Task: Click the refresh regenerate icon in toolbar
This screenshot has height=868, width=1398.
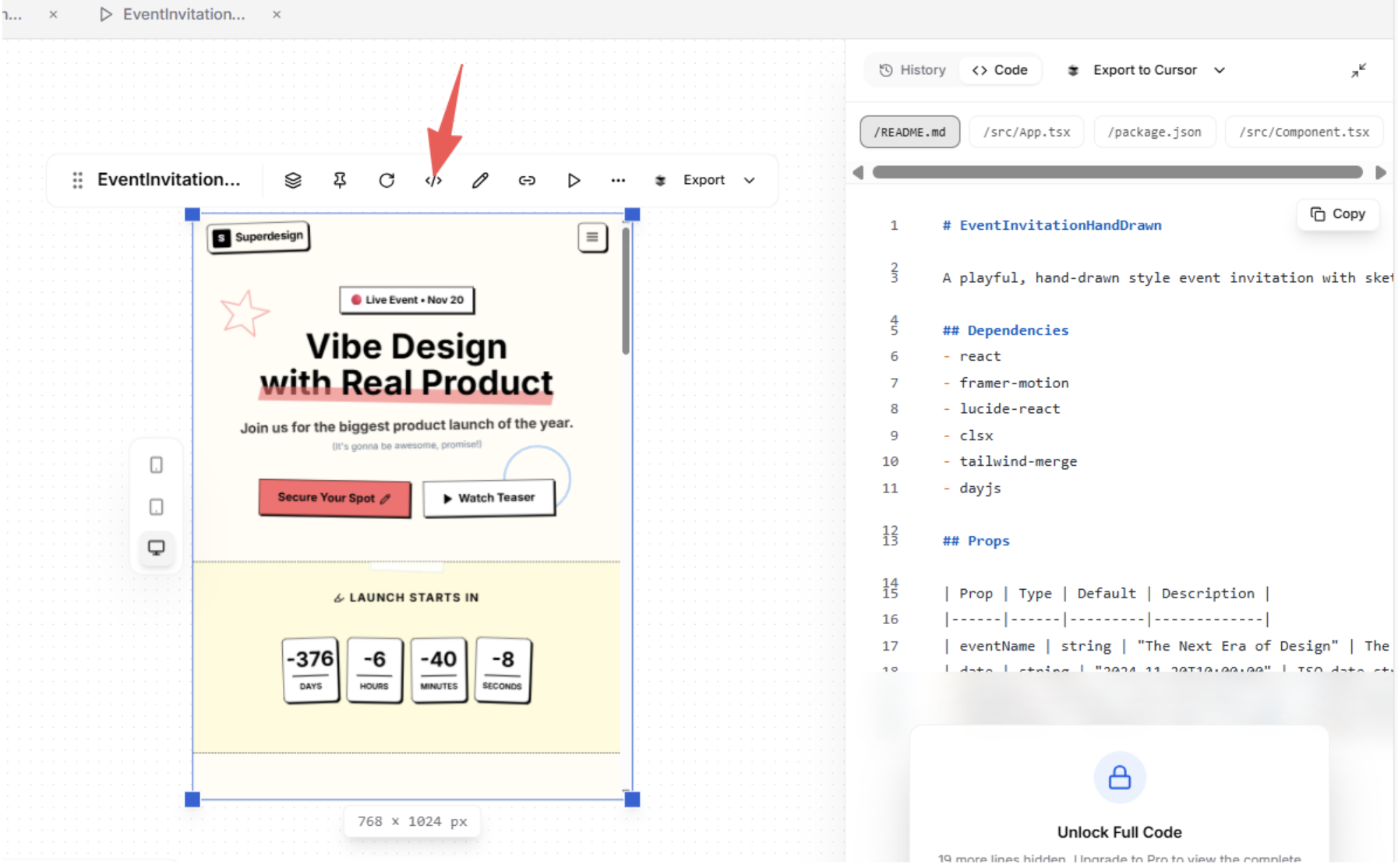Action: [x=387, y=180]
